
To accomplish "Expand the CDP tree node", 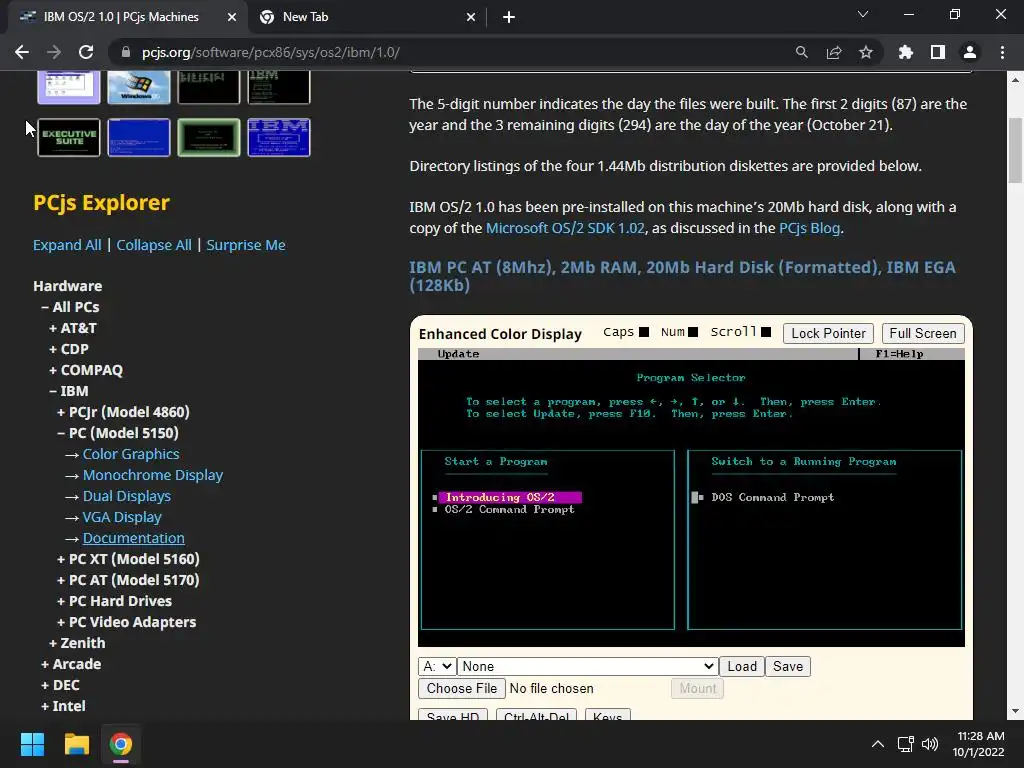I will click(69, 349).
